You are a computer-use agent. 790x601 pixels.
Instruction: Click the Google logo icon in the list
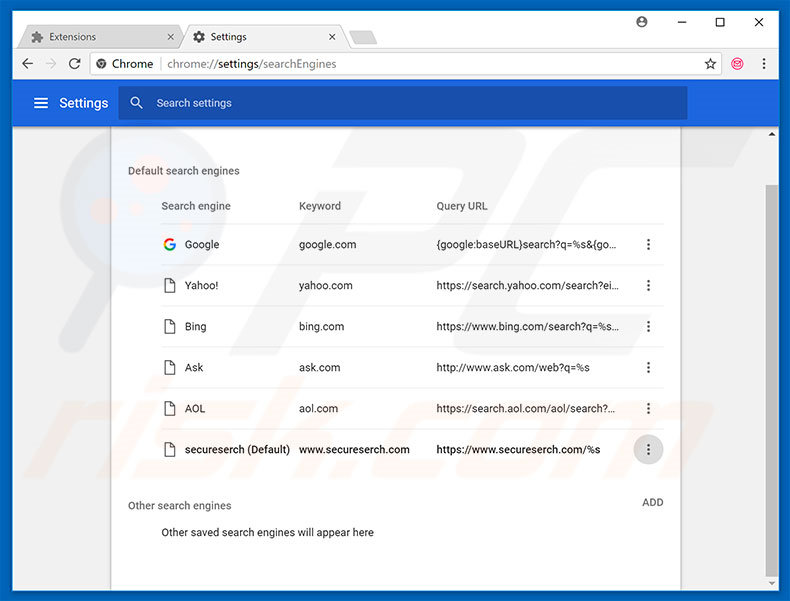(170, 244)
